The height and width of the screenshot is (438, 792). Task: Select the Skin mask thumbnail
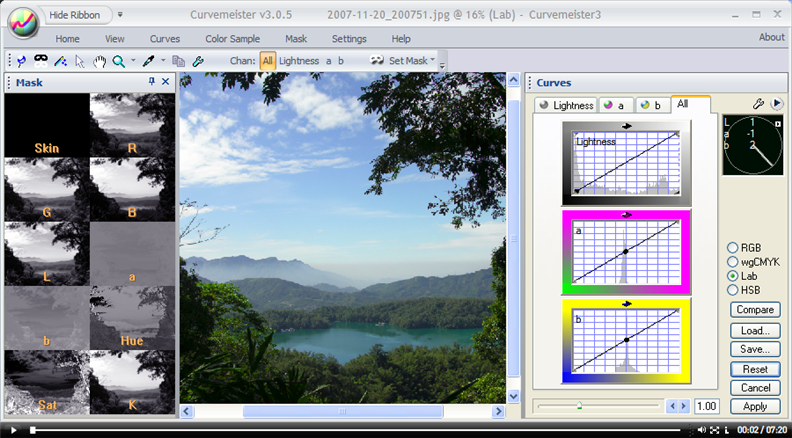tap(47, 125)
